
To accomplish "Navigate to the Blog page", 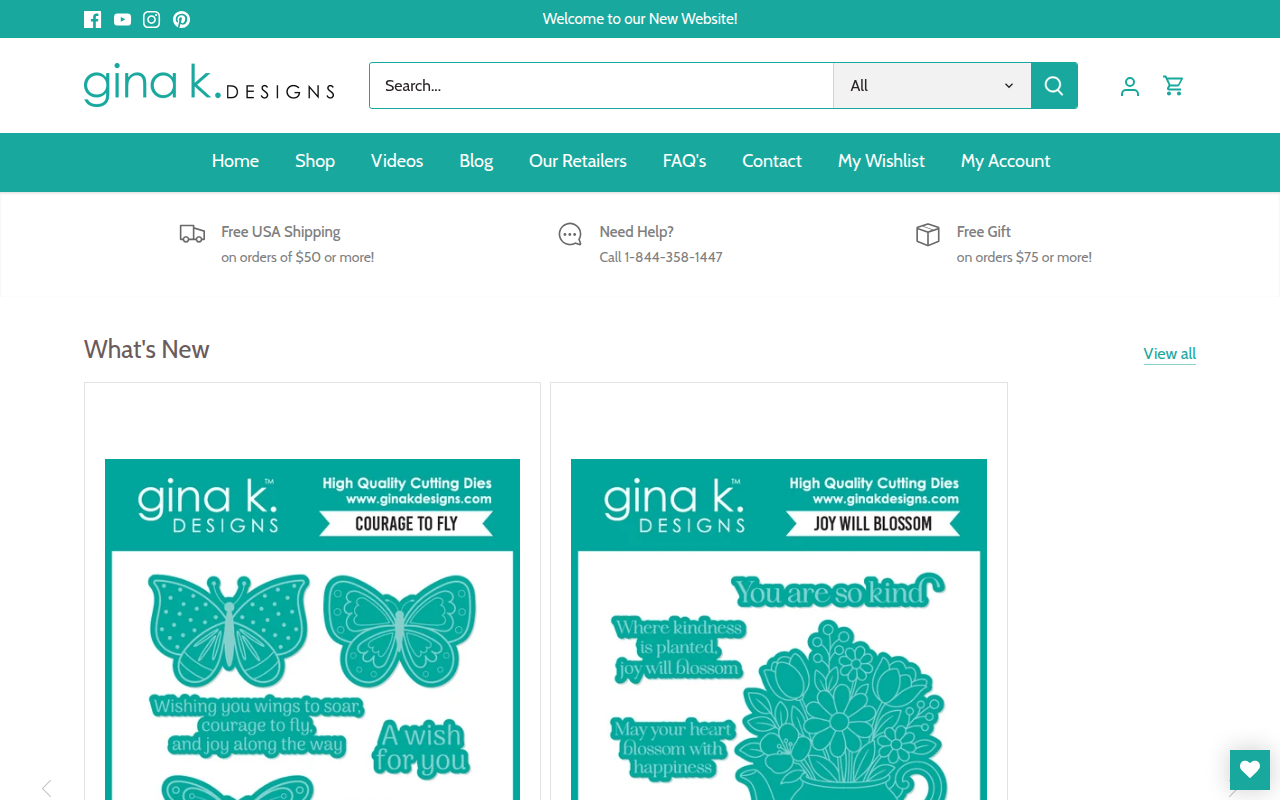I will click(x=476, y=161).
